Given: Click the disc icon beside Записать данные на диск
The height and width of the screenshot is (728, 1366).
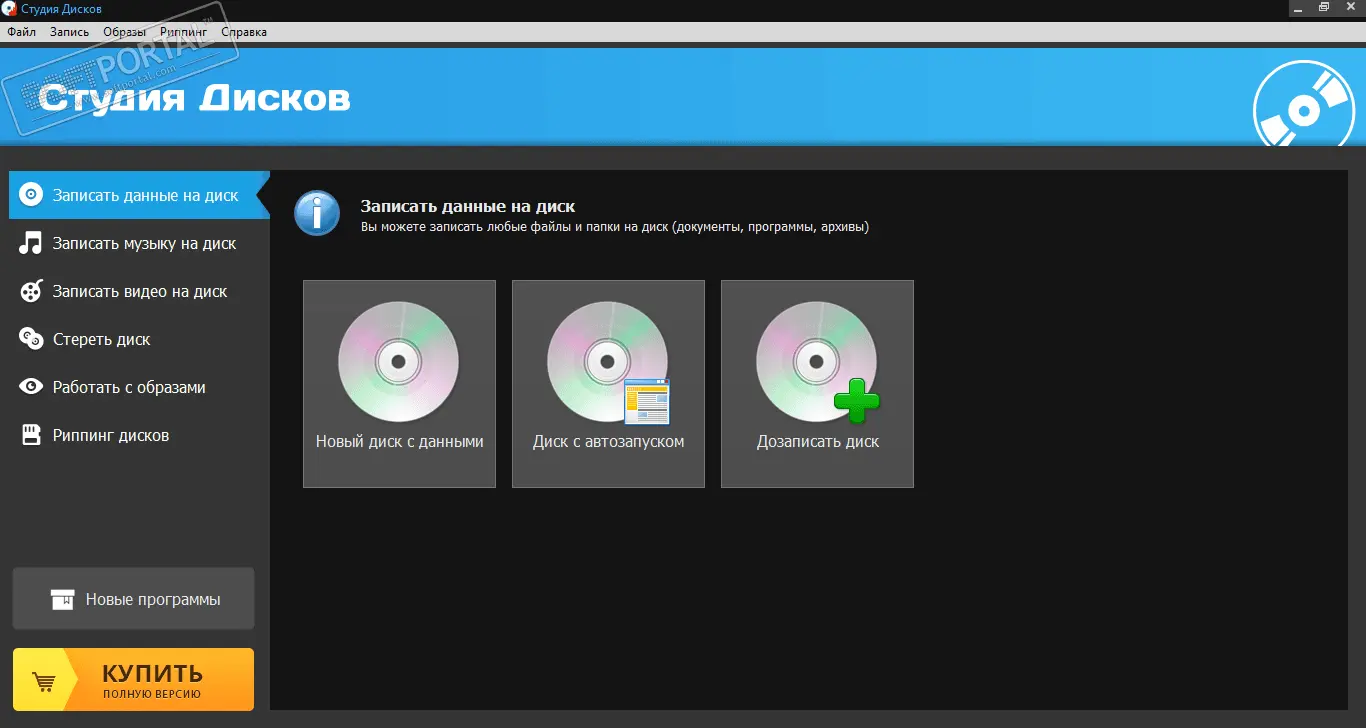Looking at the screenshot, I should [32, 195].
